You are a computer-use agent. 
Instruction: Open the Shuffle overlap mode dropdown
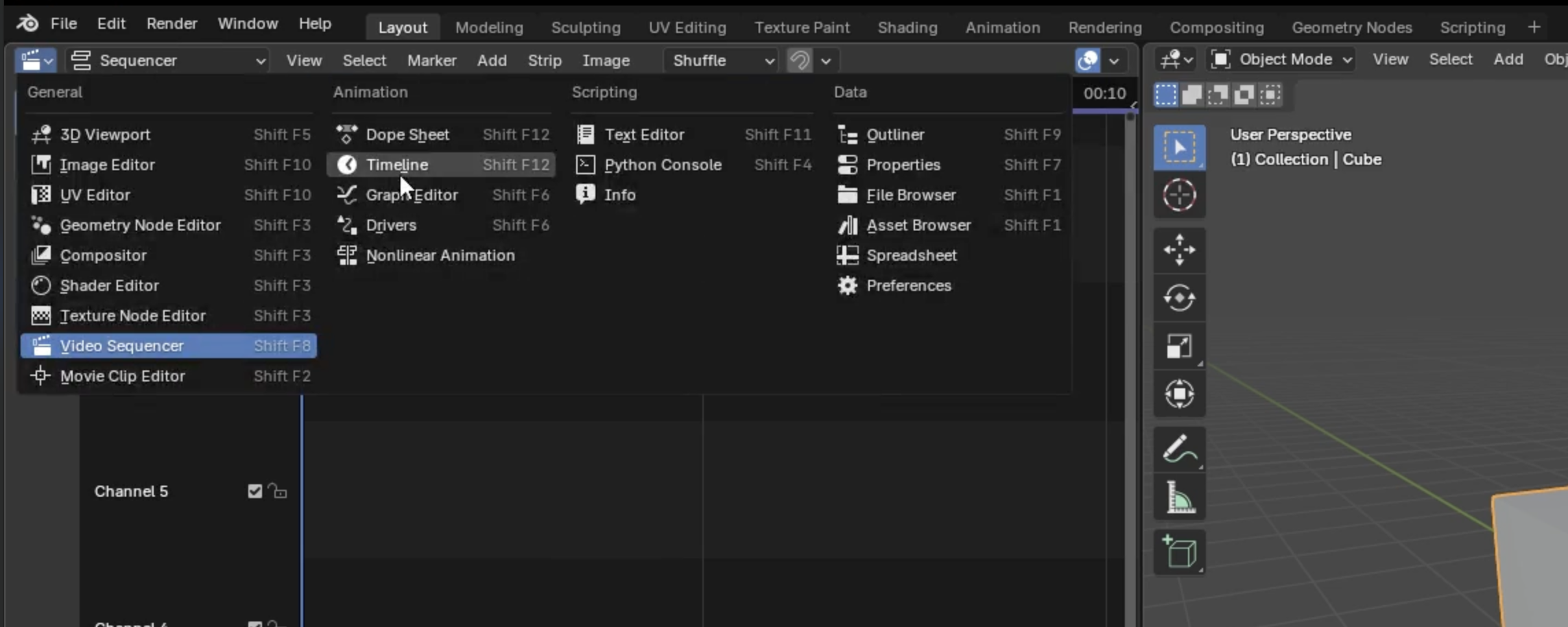[721, 60]
